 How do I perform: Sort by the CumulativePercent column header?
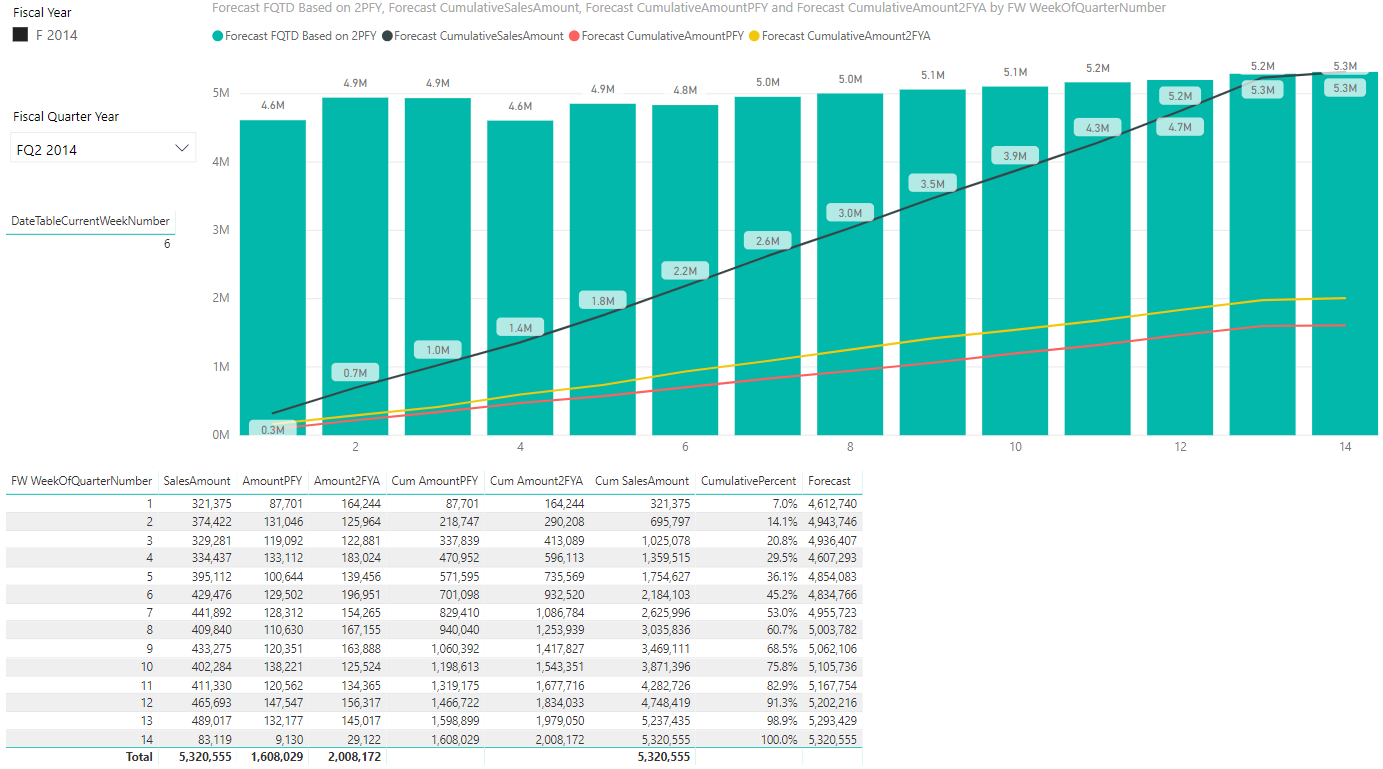(749, 481)
